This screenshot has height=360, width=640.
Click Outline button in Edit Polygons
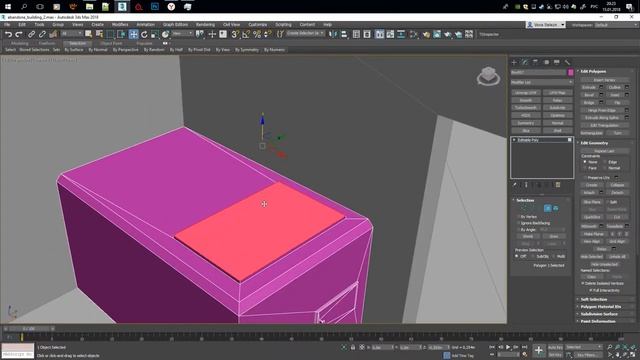(x=614, y=87)
